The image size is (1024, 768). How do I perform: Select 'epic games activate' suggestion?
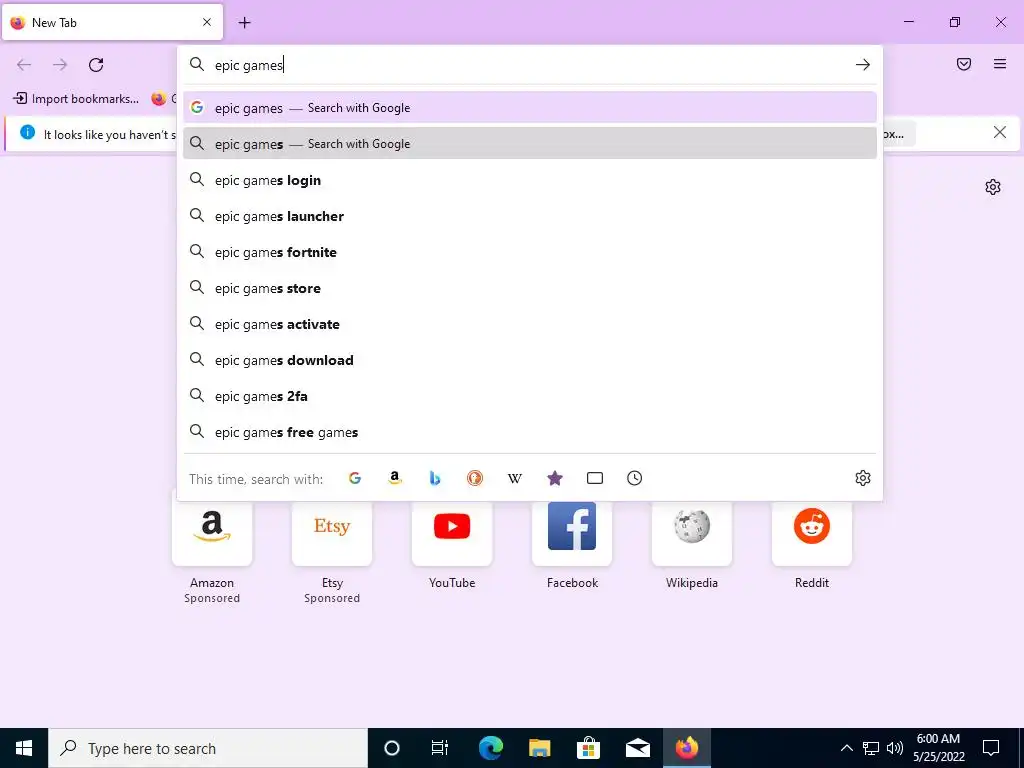[x=530, y=324]
